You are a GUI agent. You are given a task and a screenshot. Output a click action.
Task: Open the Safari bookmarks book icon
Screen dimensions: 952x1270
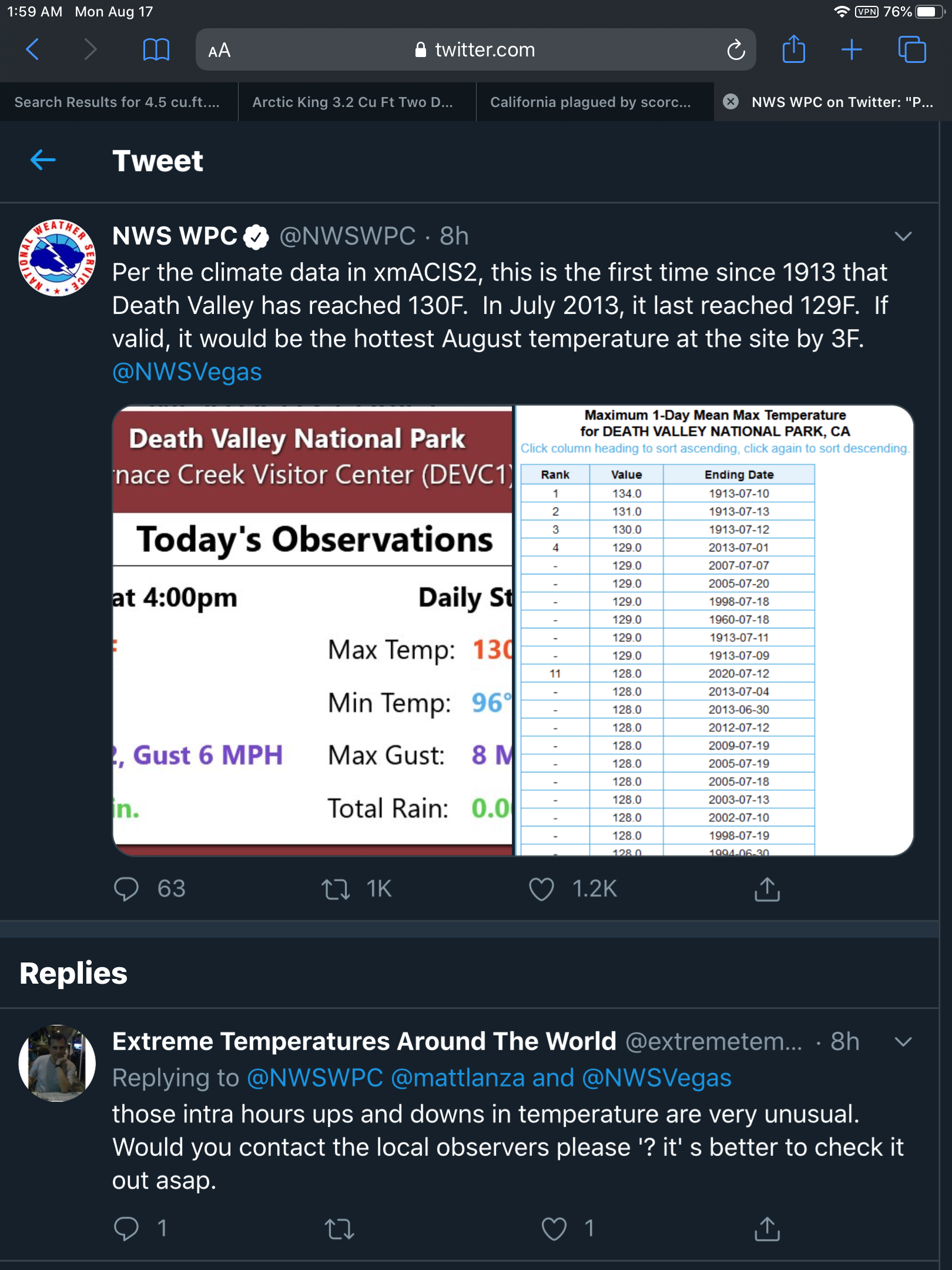[156, 49]
